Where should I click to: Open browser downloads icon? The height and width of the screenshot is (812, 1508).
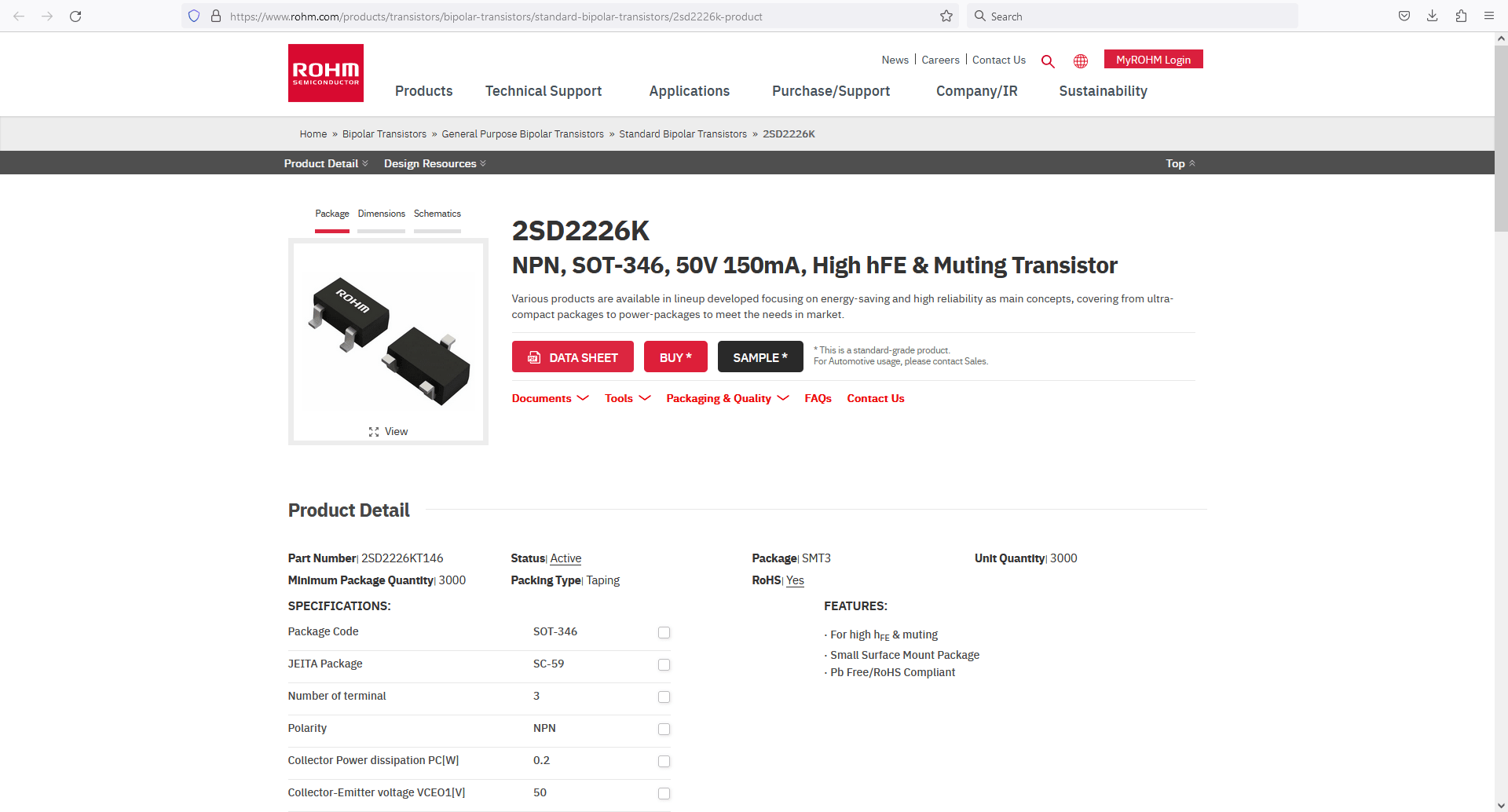pos(1433,16)
